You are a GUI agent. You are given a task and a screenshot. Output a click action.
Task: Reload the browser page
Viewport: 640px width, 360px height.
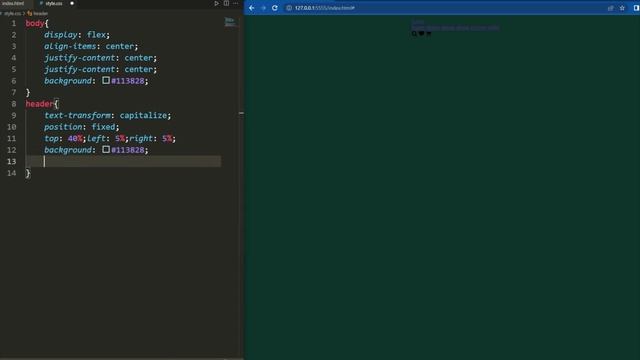(x=275, y=8)
